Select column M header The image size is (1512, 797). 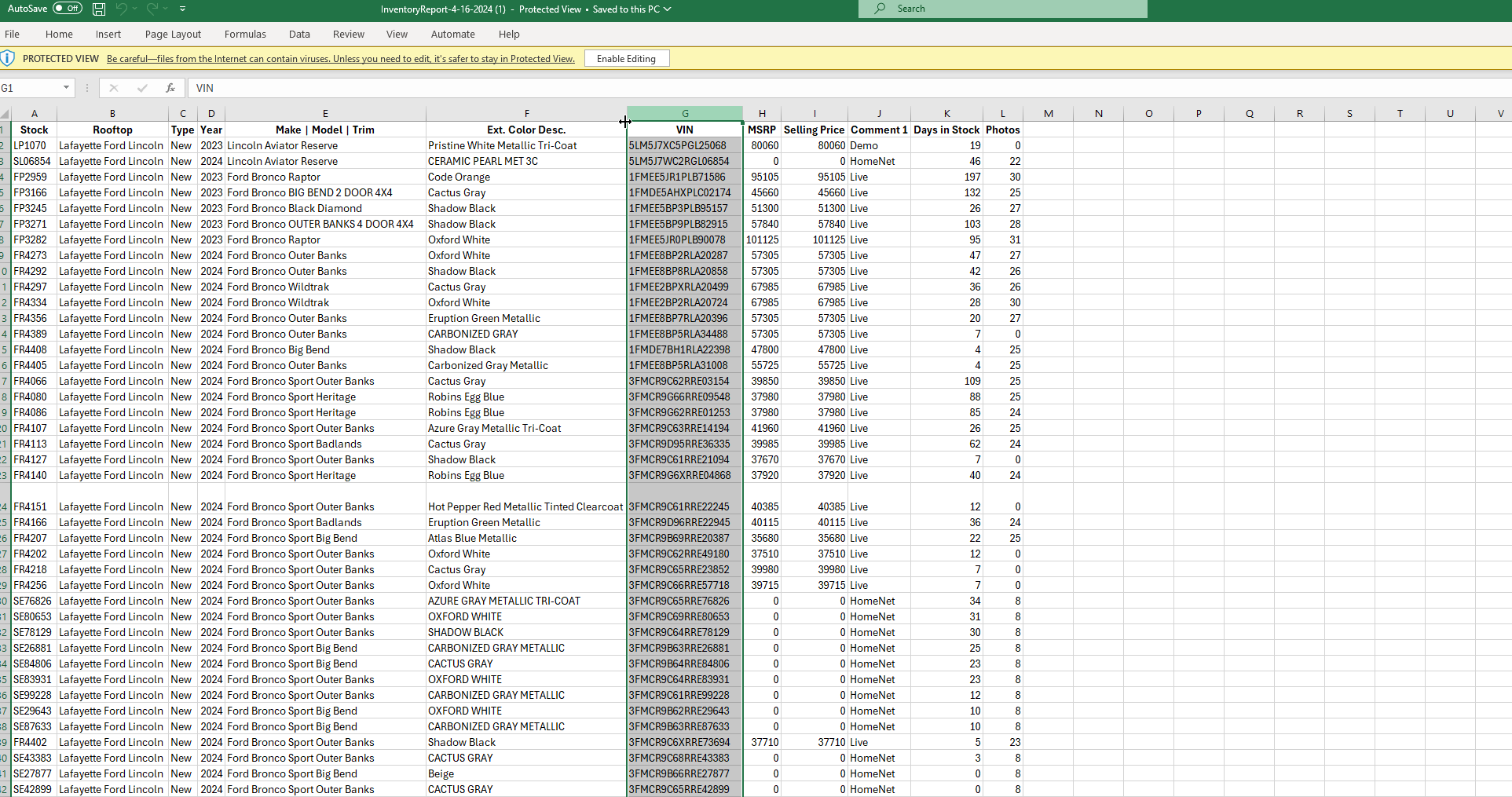[1049, 114]
